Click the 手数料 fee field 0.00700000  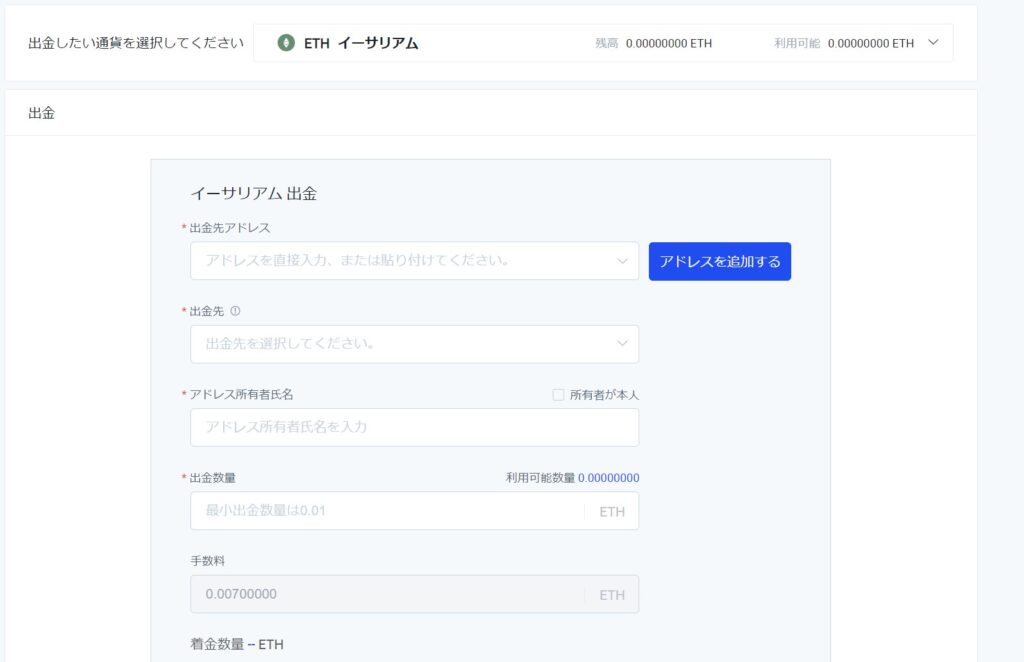click(415, 594)
